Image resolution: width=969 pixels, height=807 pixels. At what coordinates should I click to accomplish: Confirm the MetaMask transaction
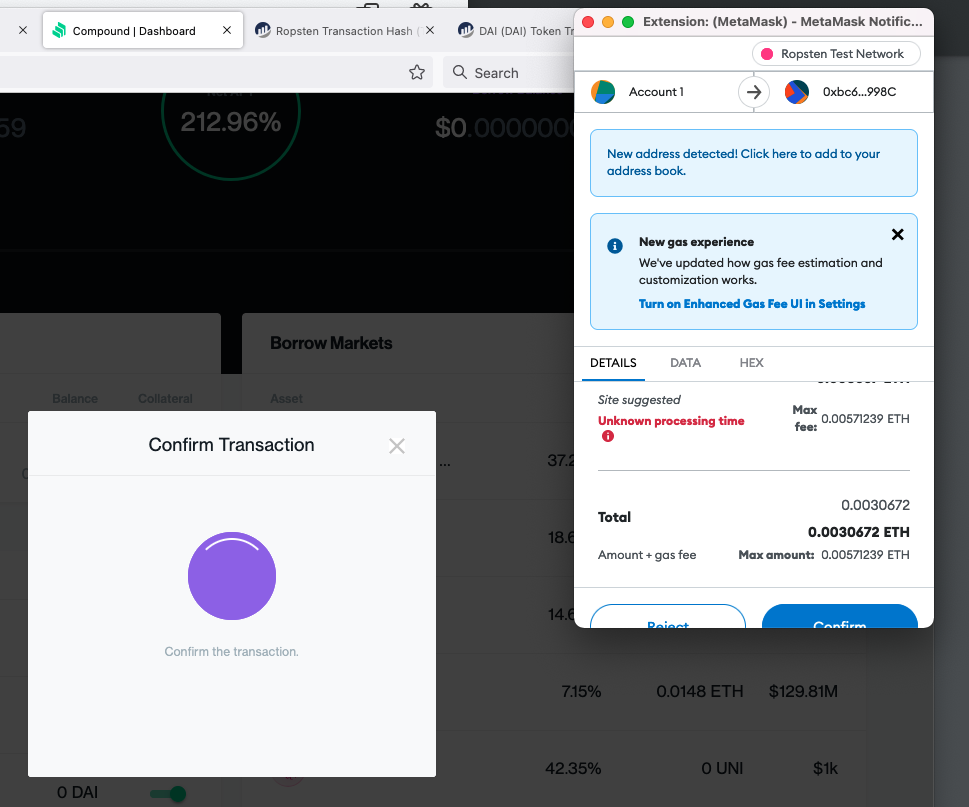pyautogui.click(x=839, y=617)
